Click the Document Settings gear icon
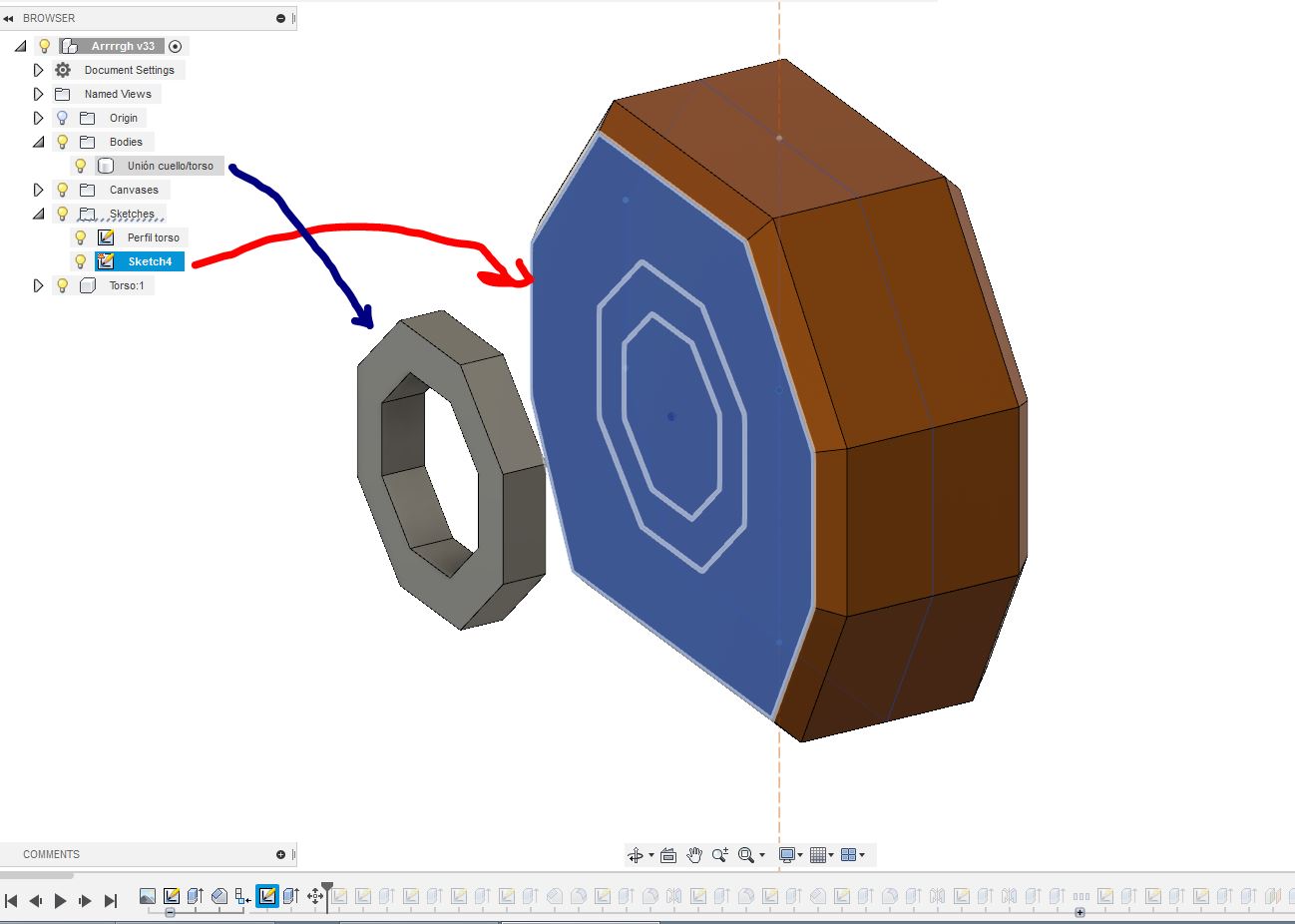1295x924 pixels. coord(63,70)
